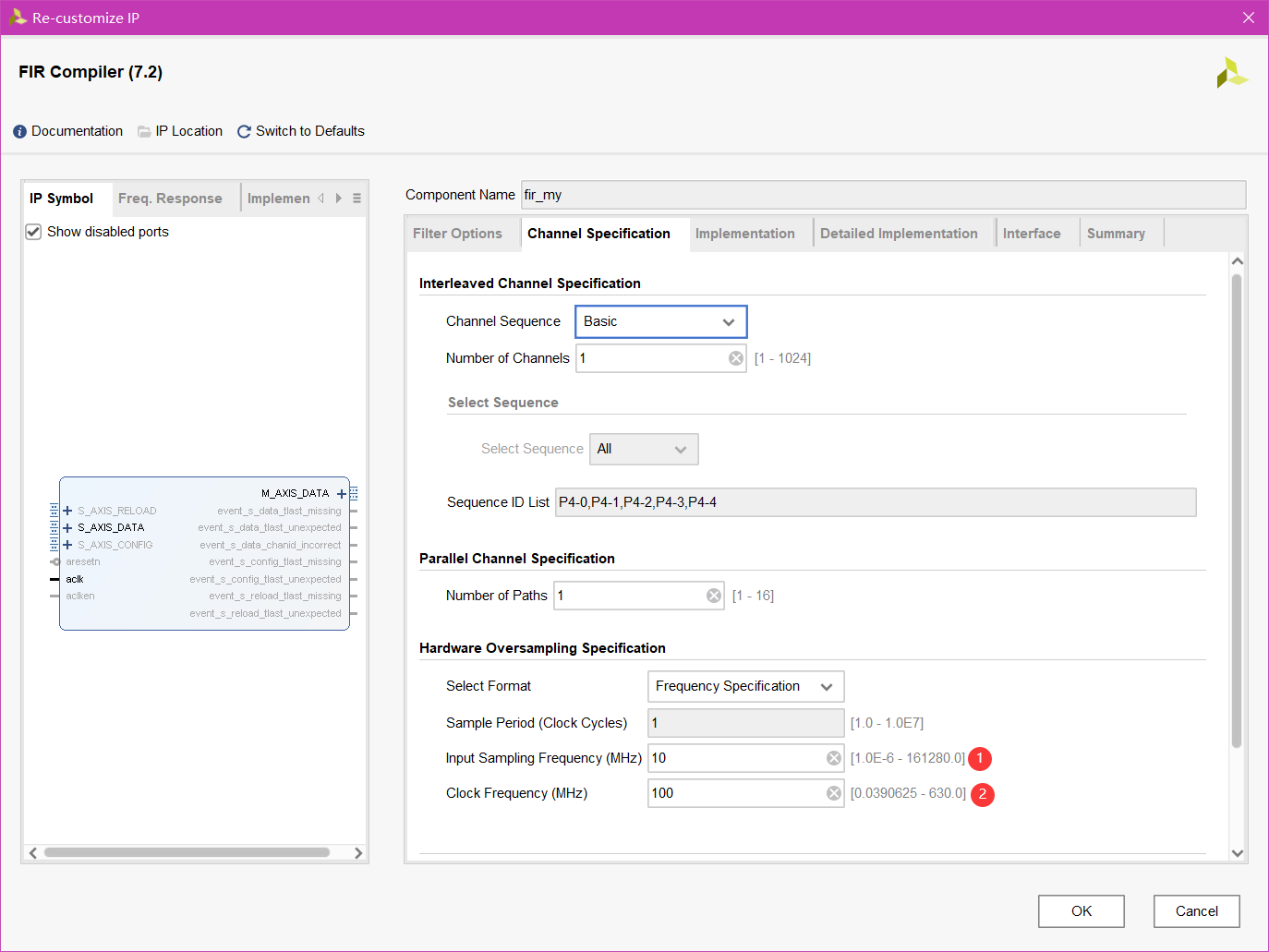The image size is (1269, 952).
Task: Click the Sequence ID List field
Action: pos(876,502)
